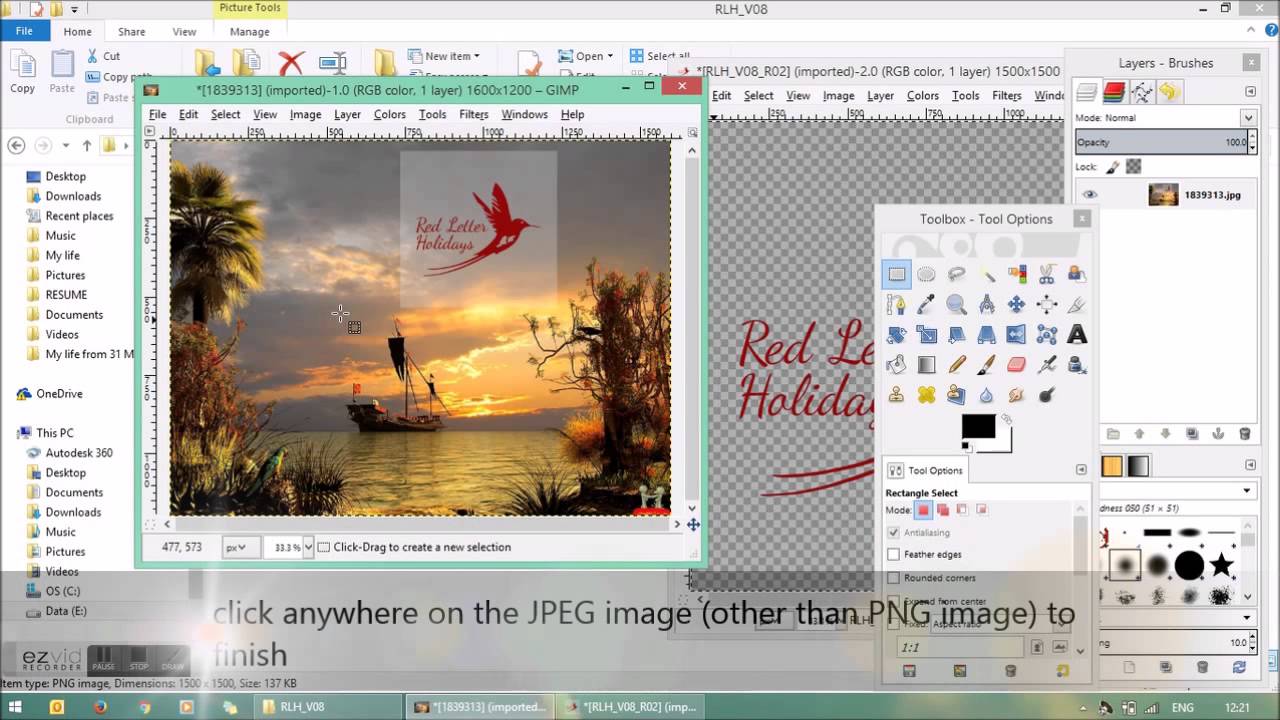Anchor the floating layer

tap(1218, 434)
